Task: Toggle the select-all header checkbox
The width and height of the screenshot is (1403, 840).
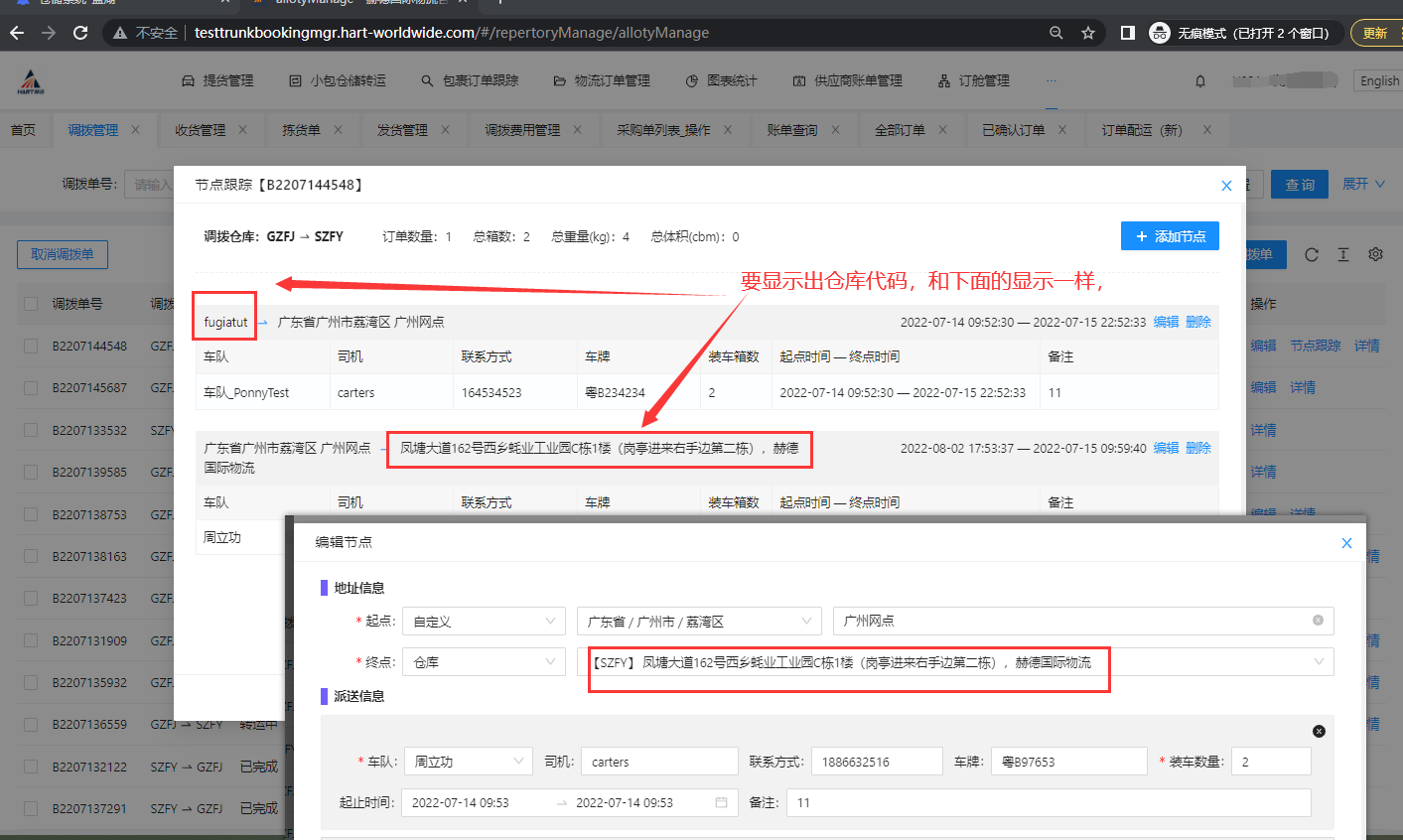Action: coord(31,304)
